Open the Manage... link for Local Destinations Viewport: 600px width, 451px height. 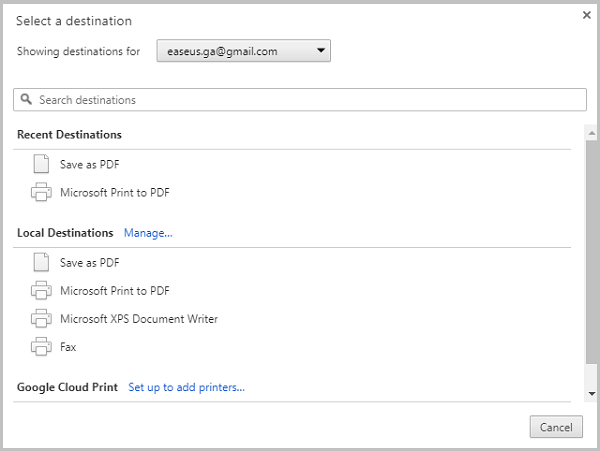pyautogui.click(x=148, y=233)
